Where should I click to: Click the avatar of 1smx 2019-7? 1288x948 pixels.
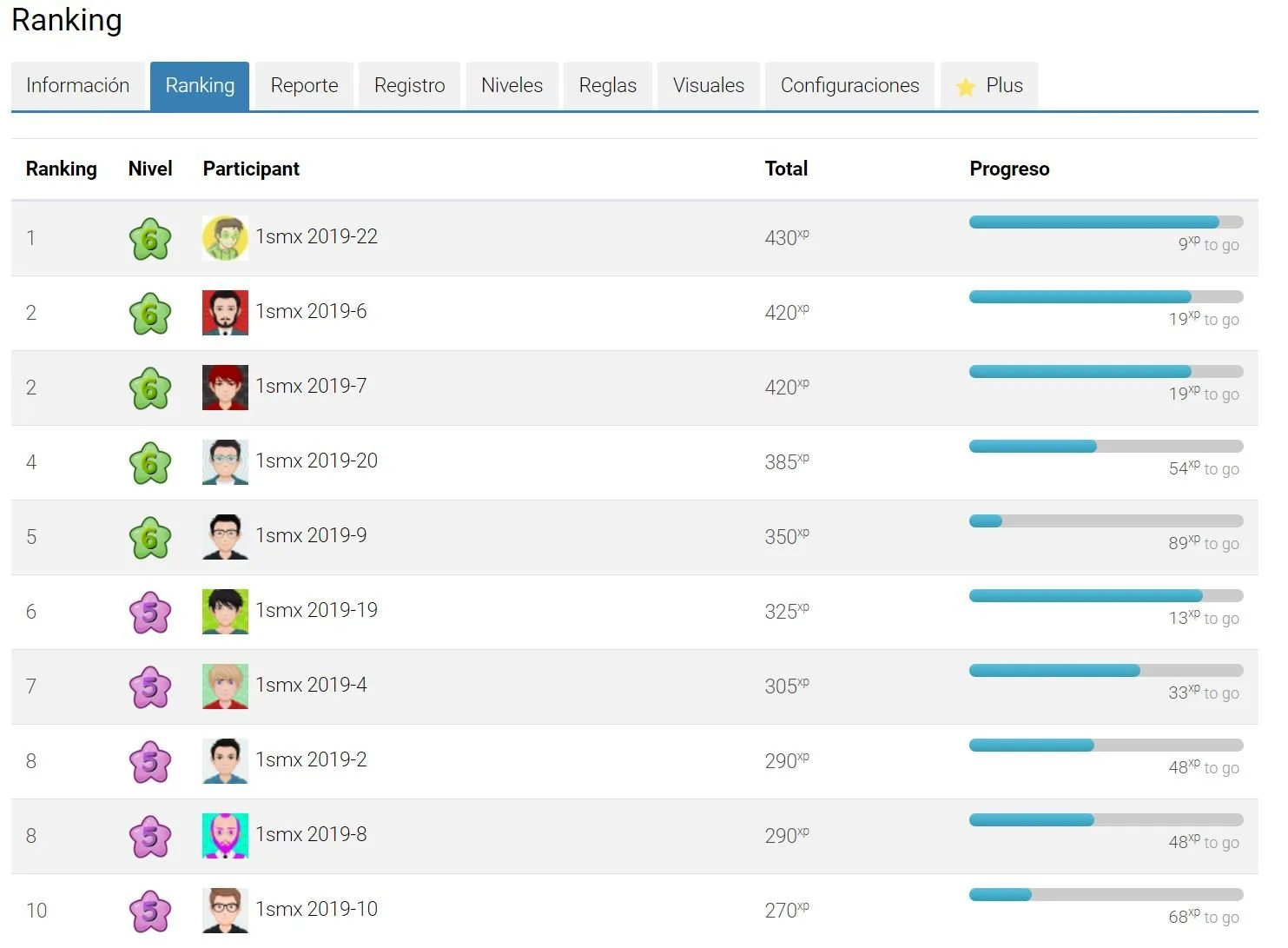click(225, 388)
